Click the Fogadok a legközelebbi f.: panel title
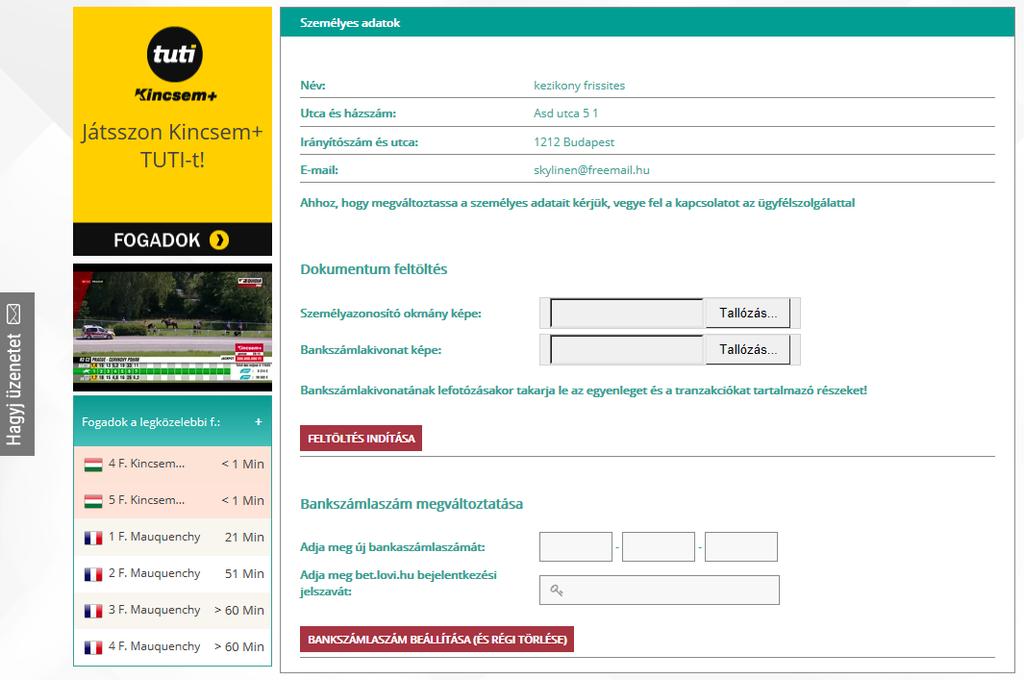The width and height of the screenshot is (1024, 680). click(151, 422)
